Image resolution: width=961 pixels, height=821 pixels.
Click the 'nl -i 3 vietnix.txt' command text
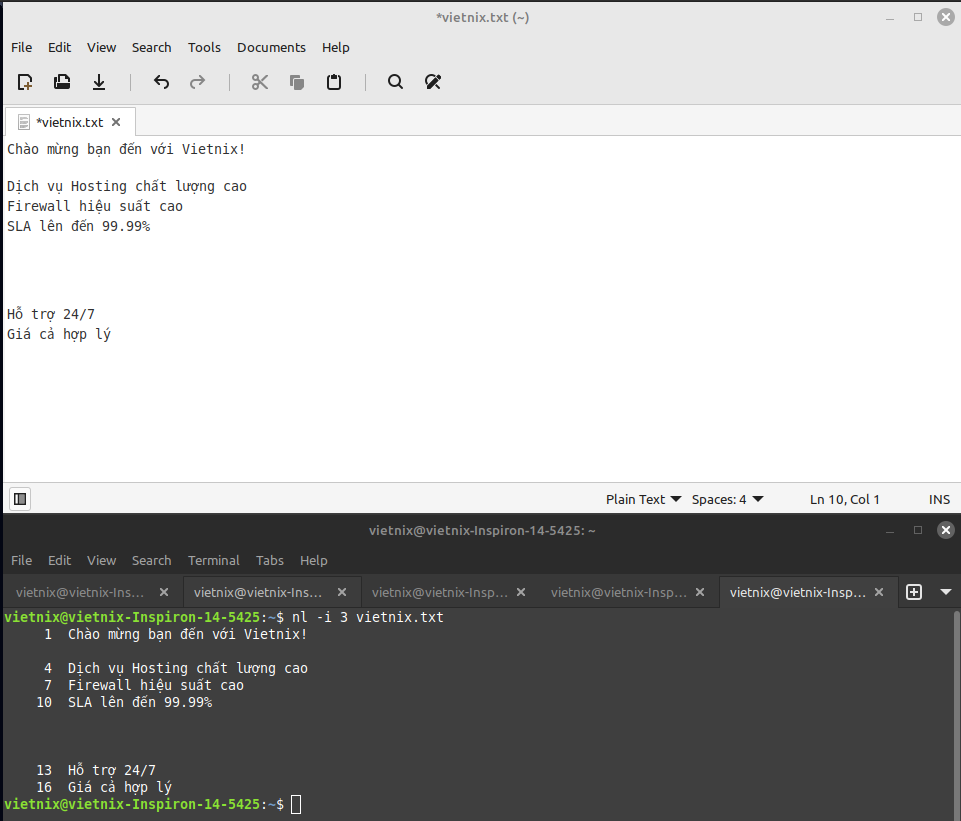368,617
